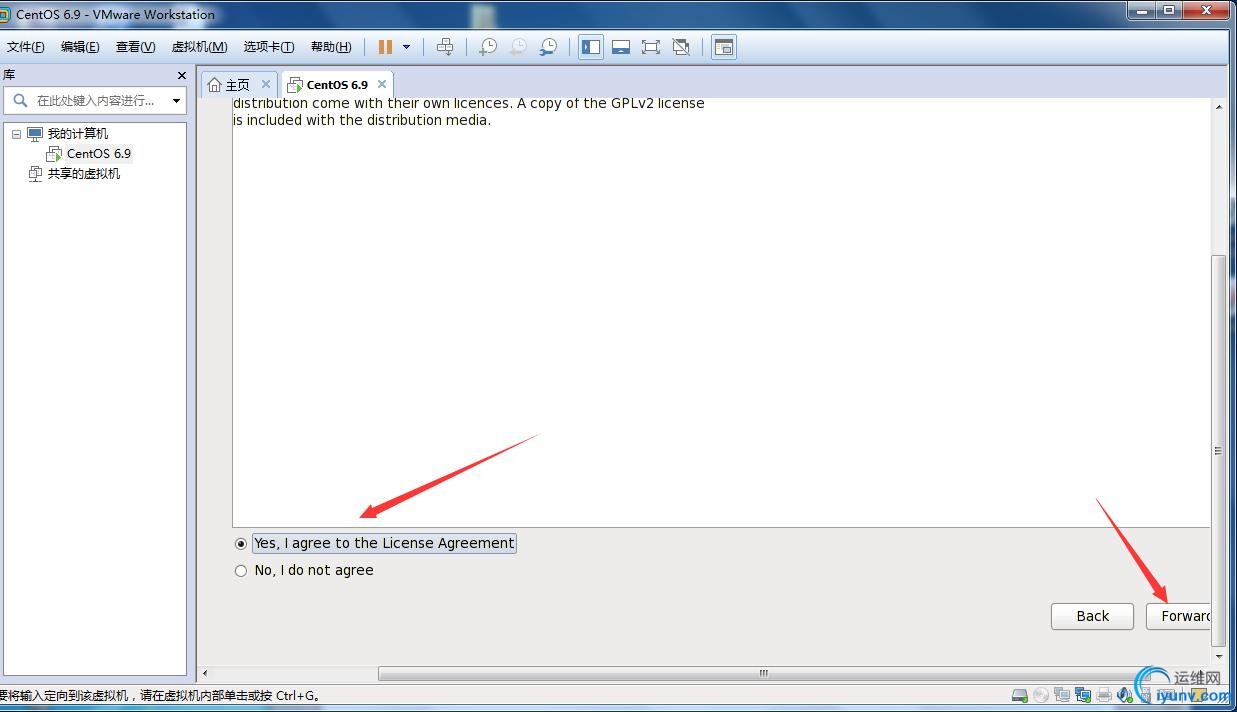Switch to the CentOS 6.9 tab
1237x712 pixels.
coord(337,85)
